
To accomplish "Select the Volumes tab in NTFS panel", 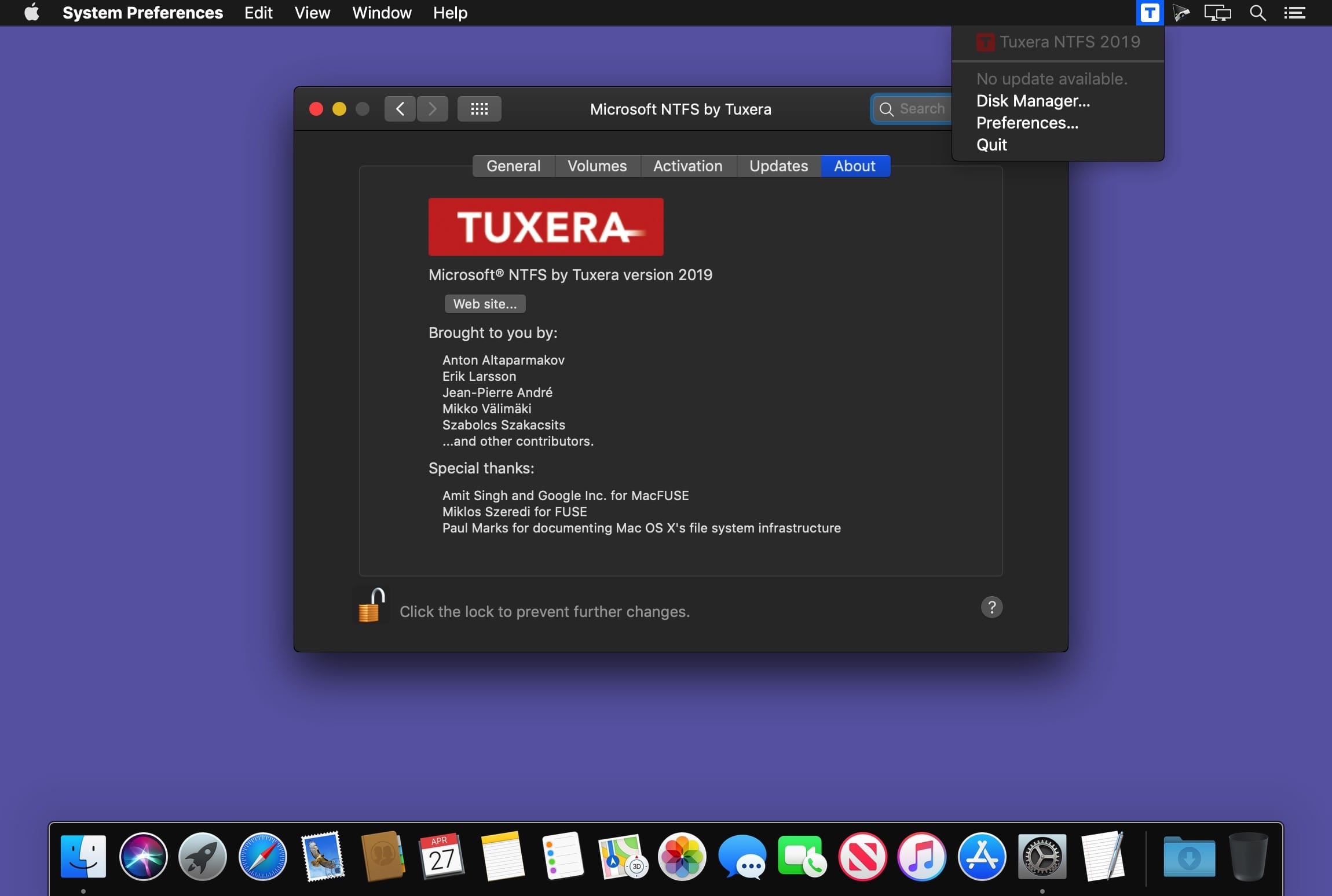I will 597,166.
